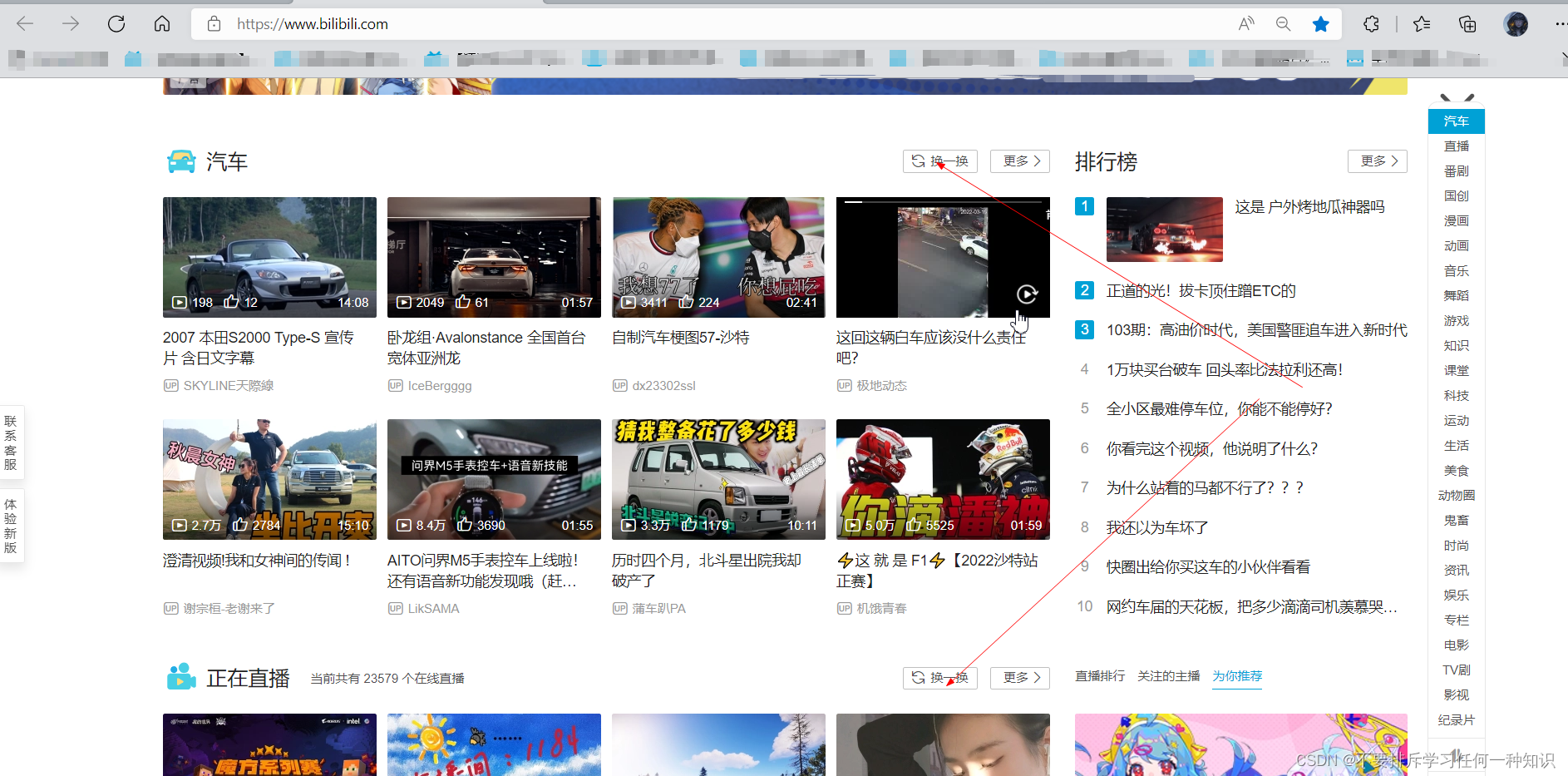Click the rank #1 thumbnail in 排行榜
1568x776 pixels.
(x=1164, y=229)
